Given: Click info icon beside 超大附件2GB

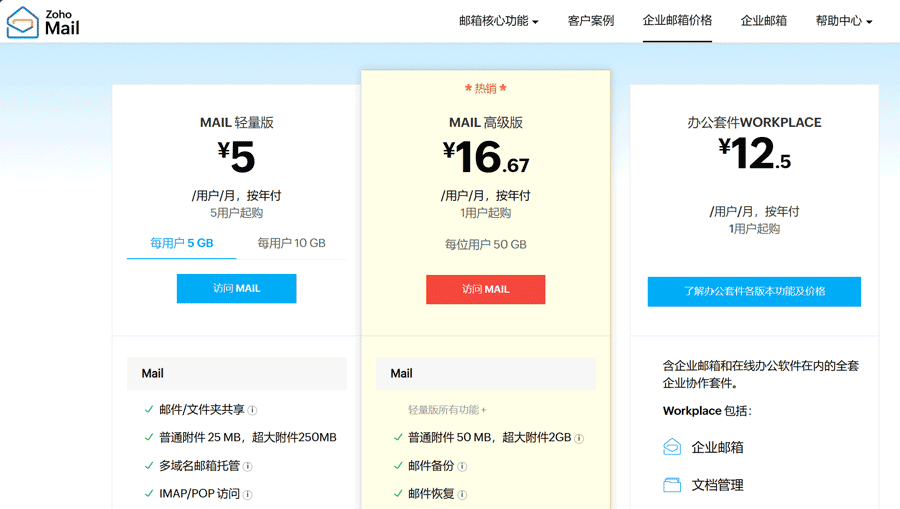Looking at the screenshot, I should [x=579, y=438].
